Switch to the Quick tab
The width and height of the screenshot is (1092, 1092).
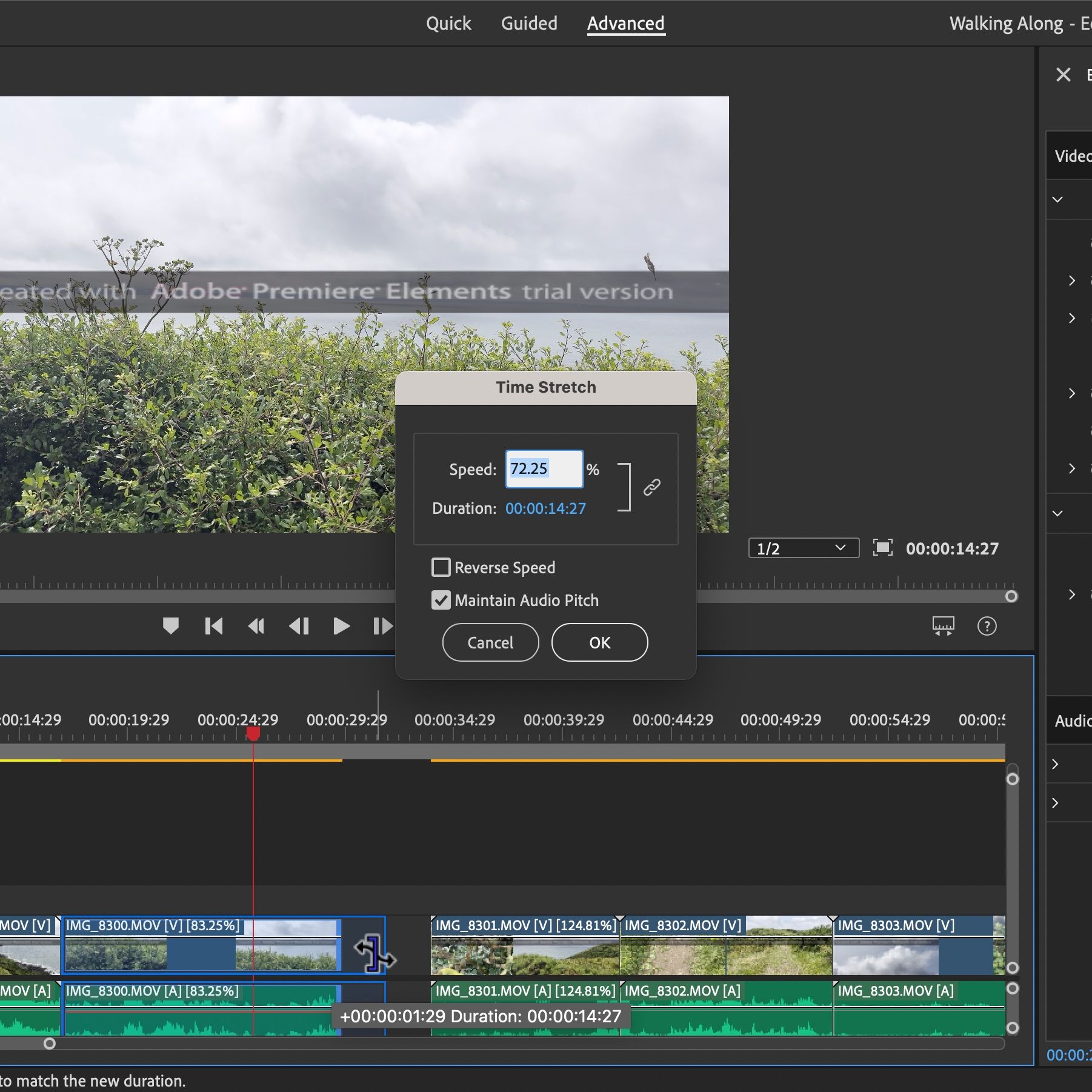click(x=448, y=23)
